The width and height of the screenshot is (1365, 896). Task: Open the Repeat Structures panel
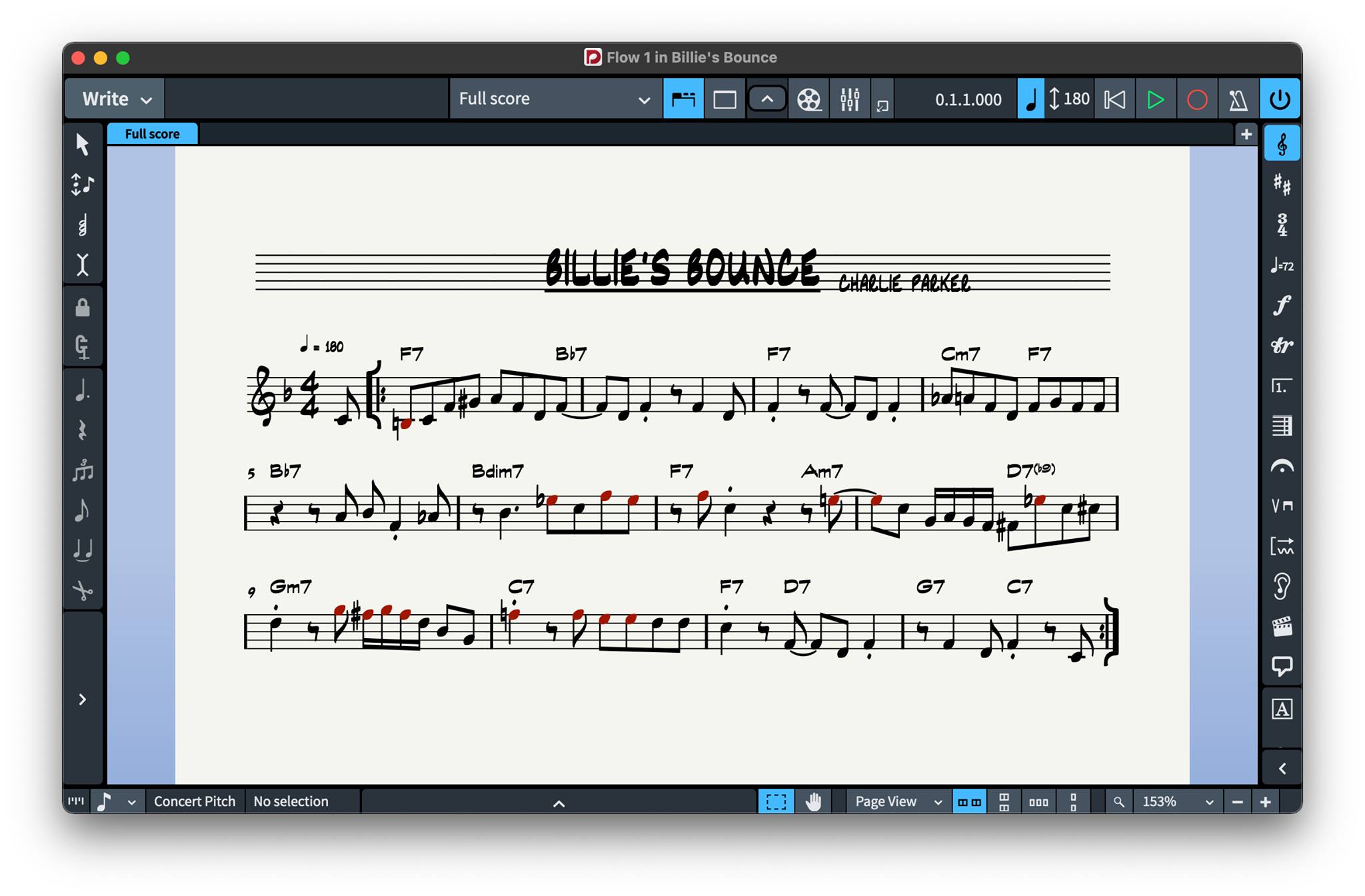pos(1282,386)
